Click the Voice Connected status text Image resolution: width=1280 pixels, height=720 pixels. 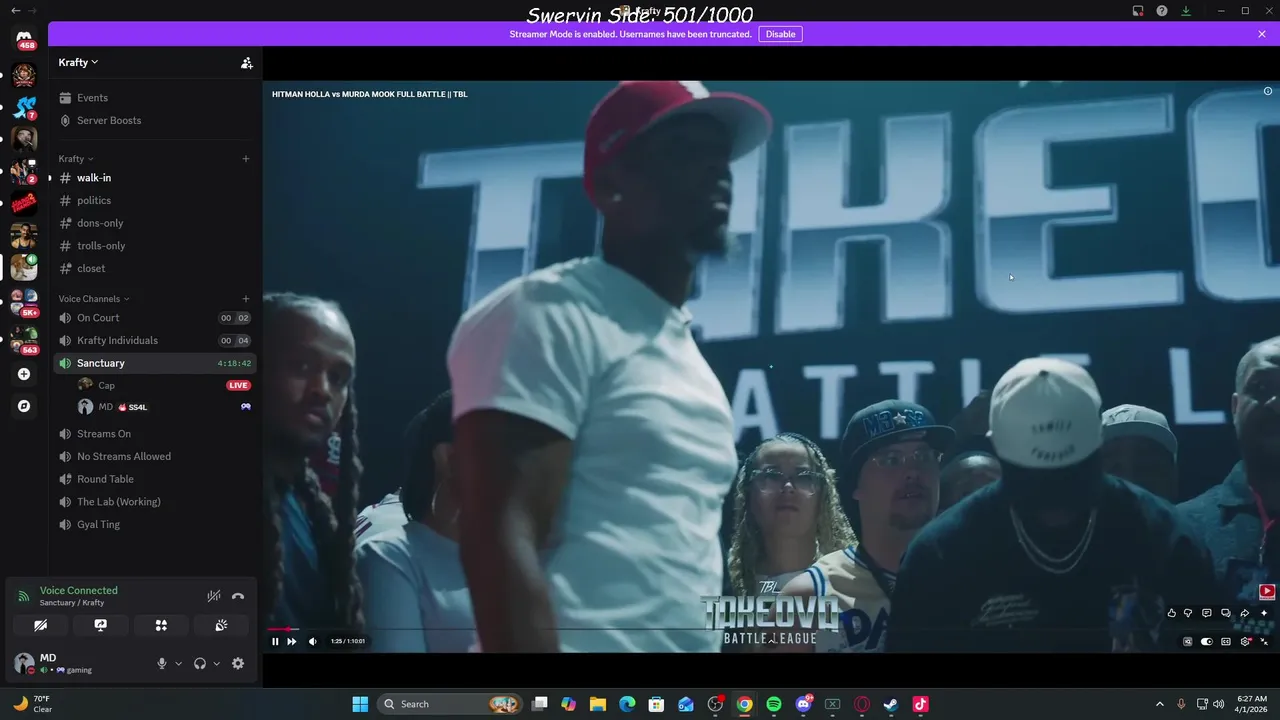coord(78,590)
